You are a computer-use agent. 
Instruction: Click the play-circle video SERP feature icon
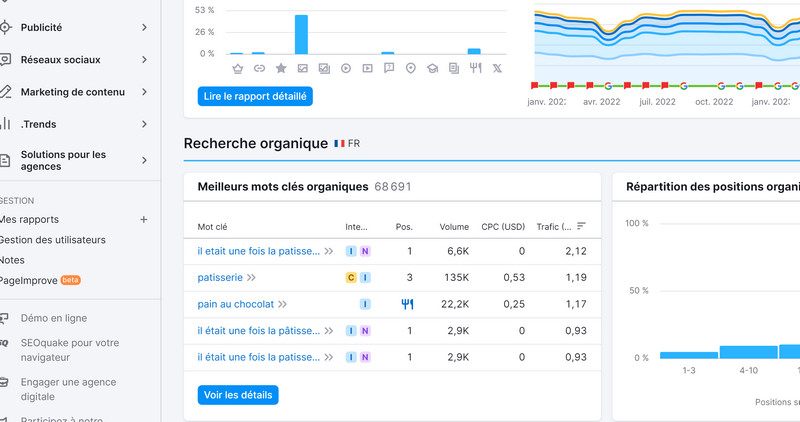346,68
